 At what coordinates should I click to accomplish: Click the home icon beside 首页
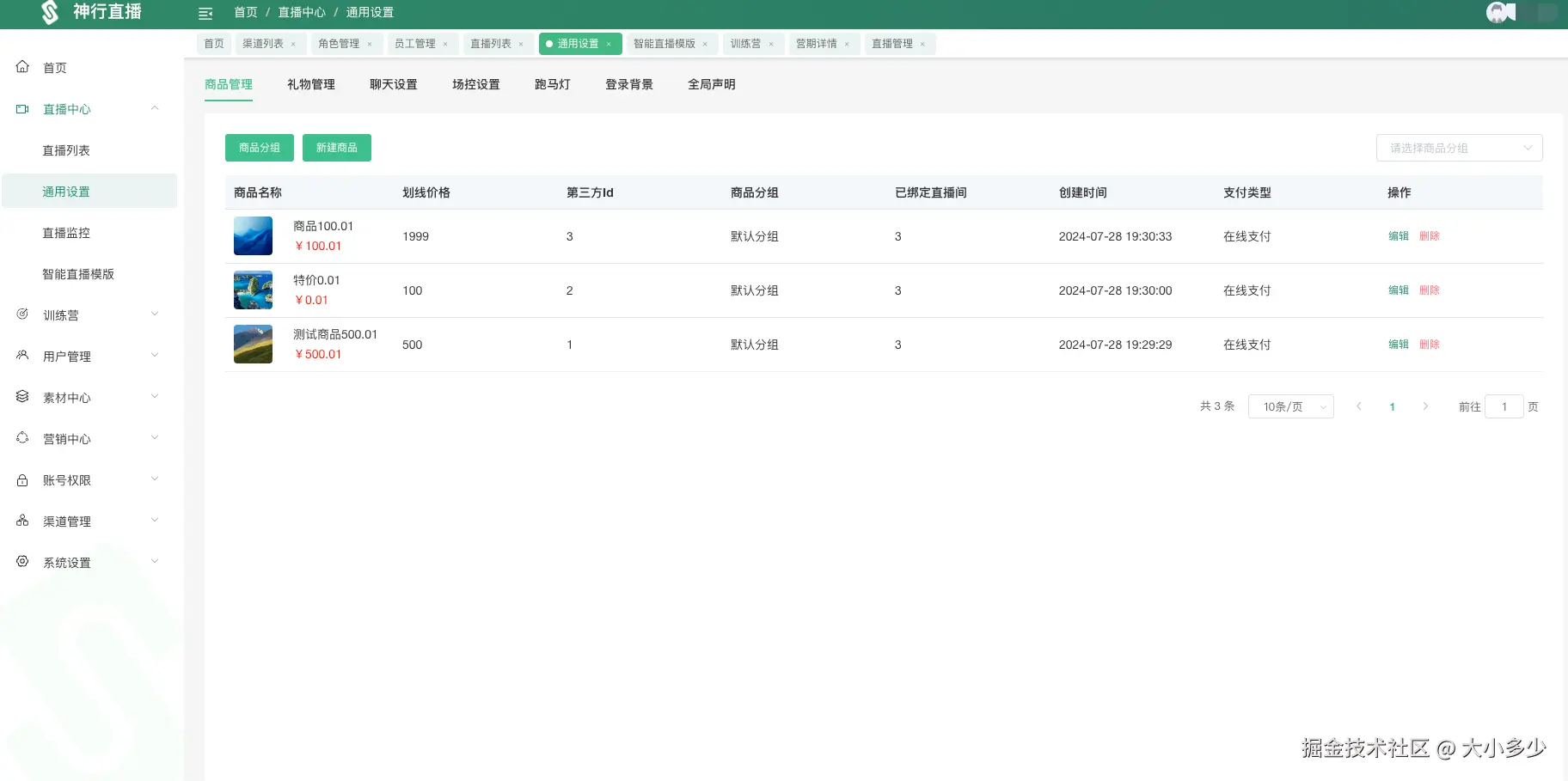coord(22,67)
